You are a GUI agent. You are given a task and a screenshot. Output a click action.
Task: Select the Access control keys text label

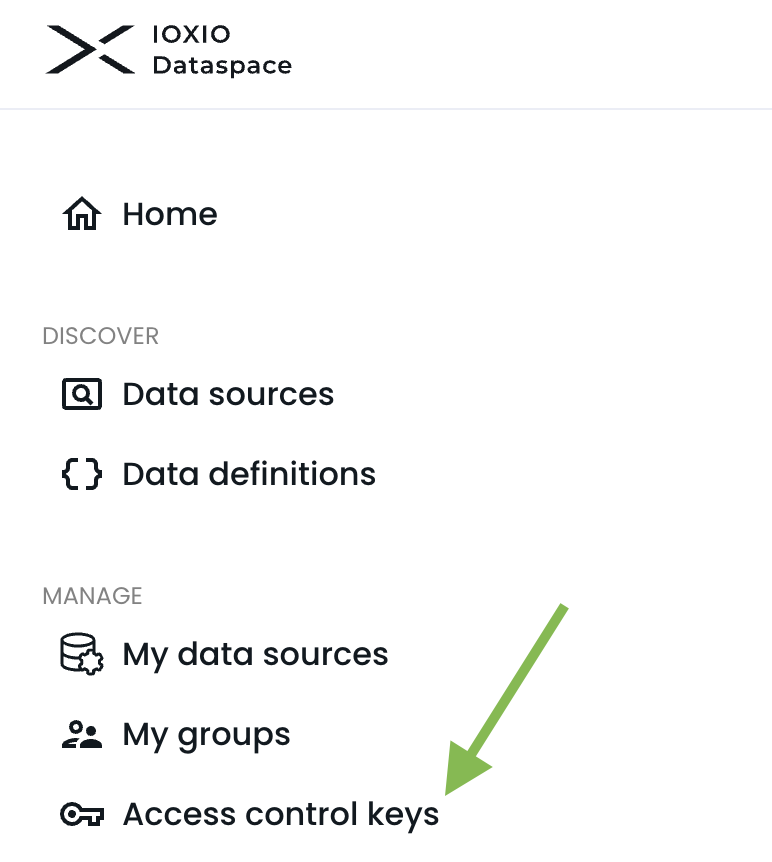point(280,813)
